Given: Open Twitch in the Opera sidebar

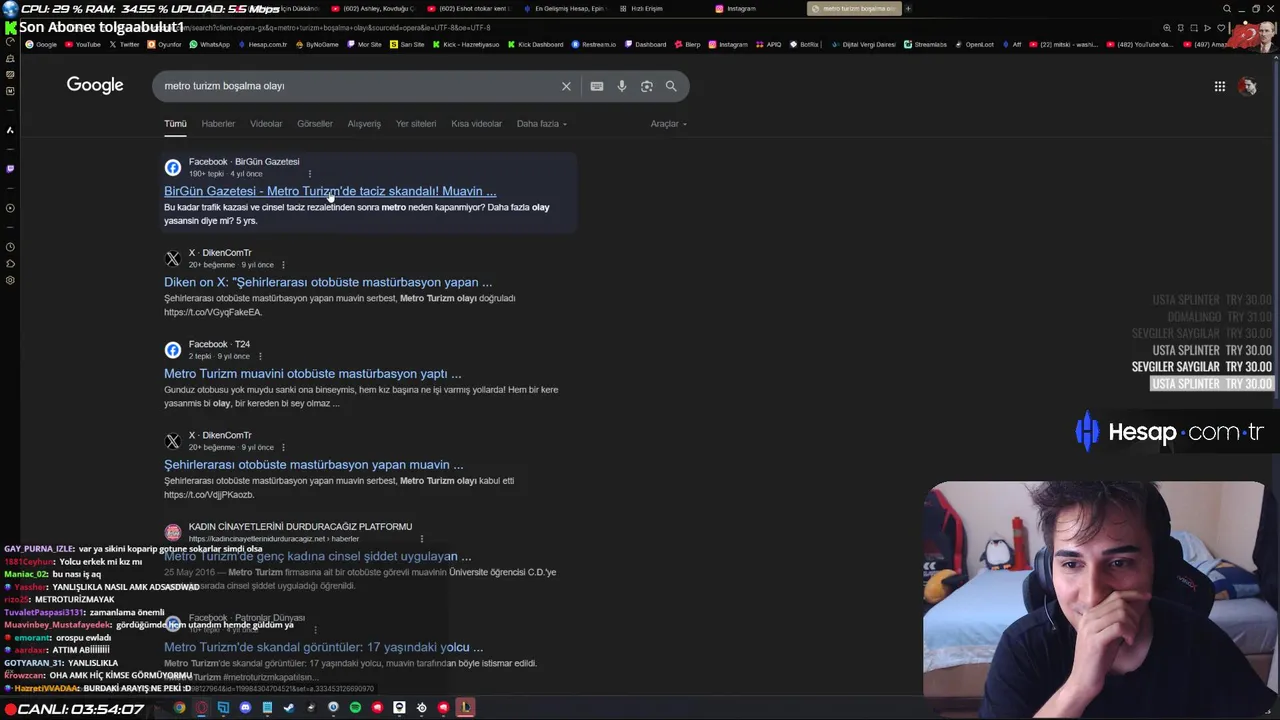Looking at the screenshot, I should pos(10,168).
